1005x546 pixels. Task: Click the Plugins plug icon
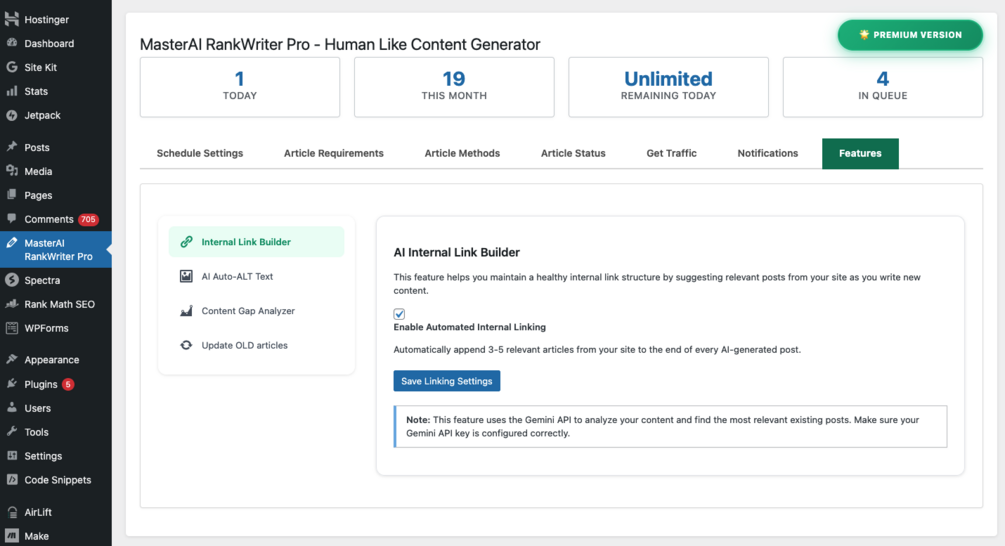[x=12, y=384]
